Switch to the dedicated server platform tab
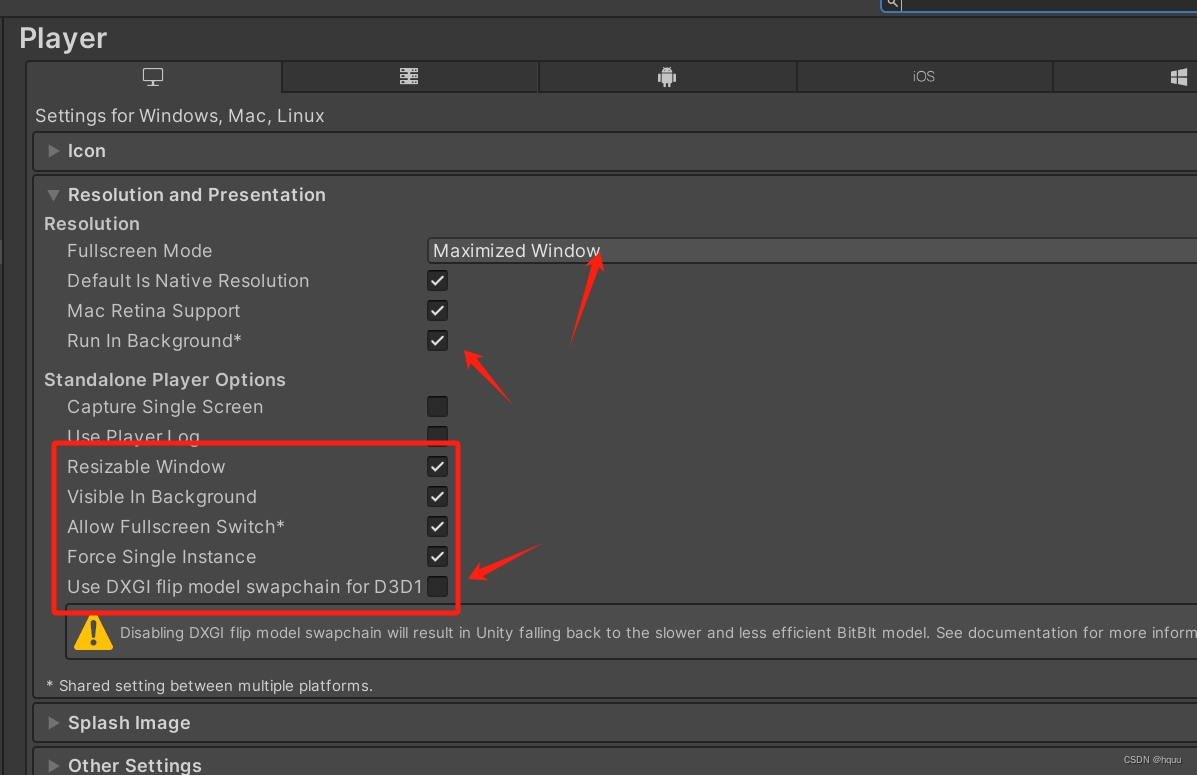Viewport: 1197px width, 775px height. [x=409, y=77]
